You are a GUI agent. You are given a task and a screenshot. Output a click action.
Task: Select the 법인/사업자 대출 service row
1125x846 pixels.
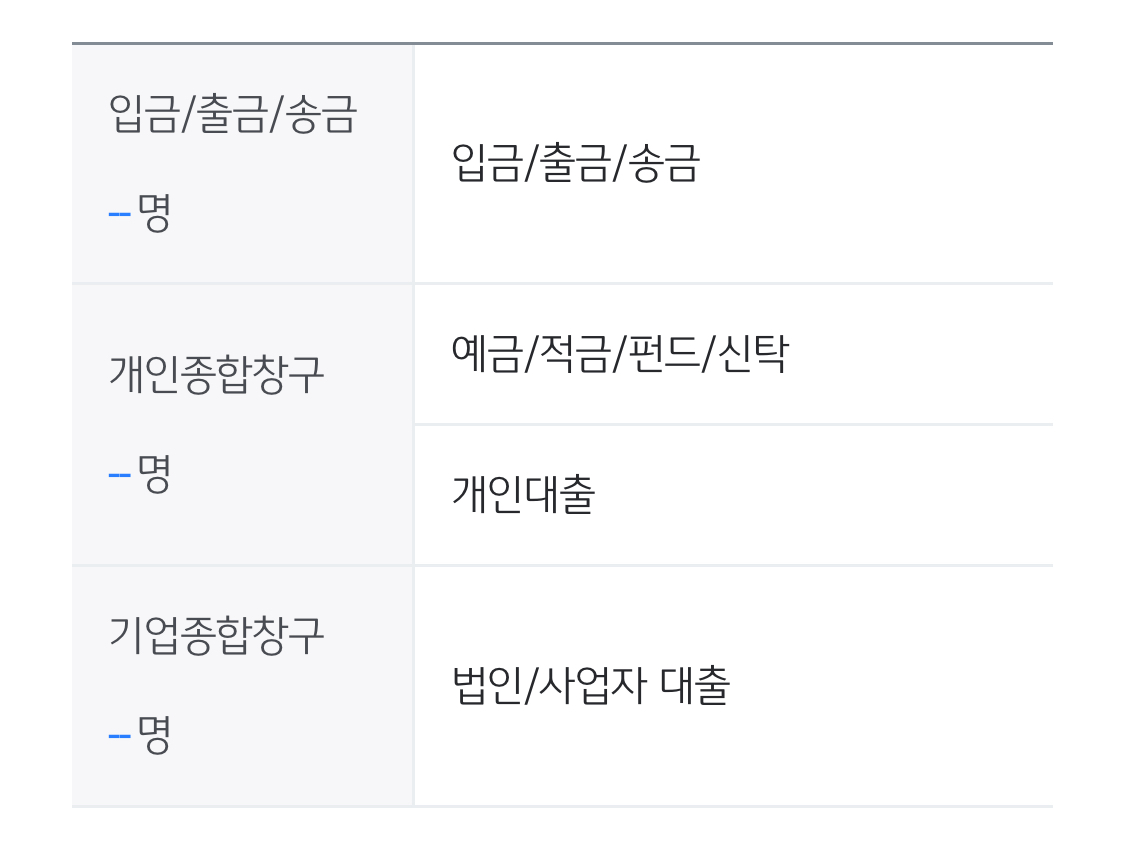(590, 686)
